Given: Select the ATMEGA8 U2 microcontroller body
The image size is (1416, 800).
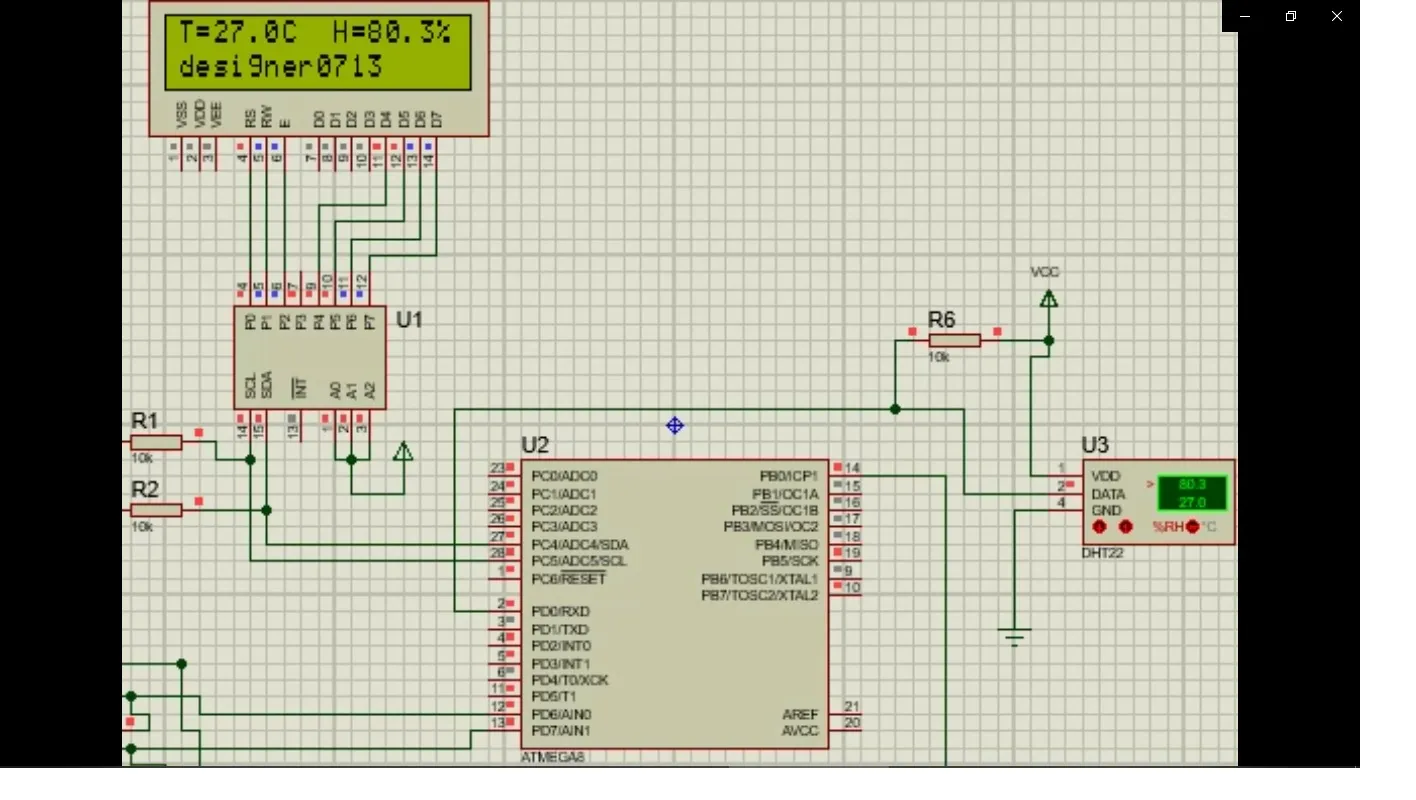Looking at the screenshot, I should 675,640.
